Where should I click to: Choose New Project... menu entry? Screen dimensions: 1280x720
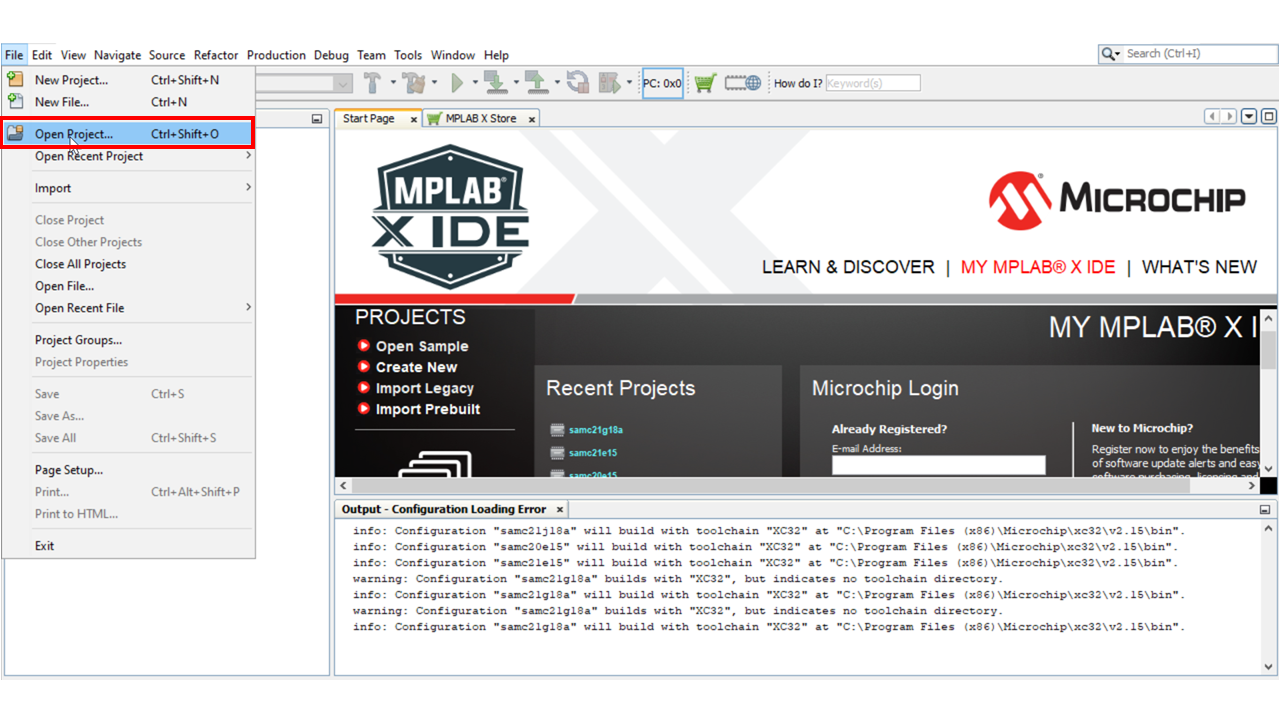click(x=71, y=80)
